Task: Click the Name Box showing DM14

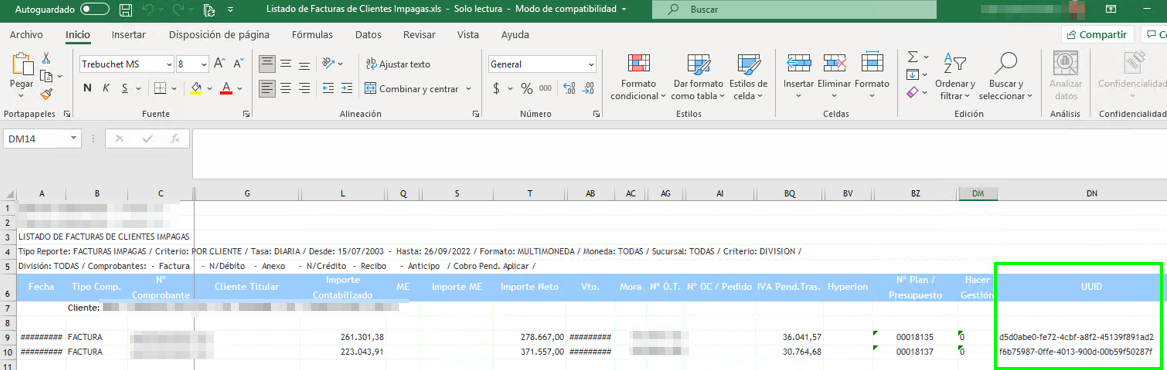Action: 42,138
